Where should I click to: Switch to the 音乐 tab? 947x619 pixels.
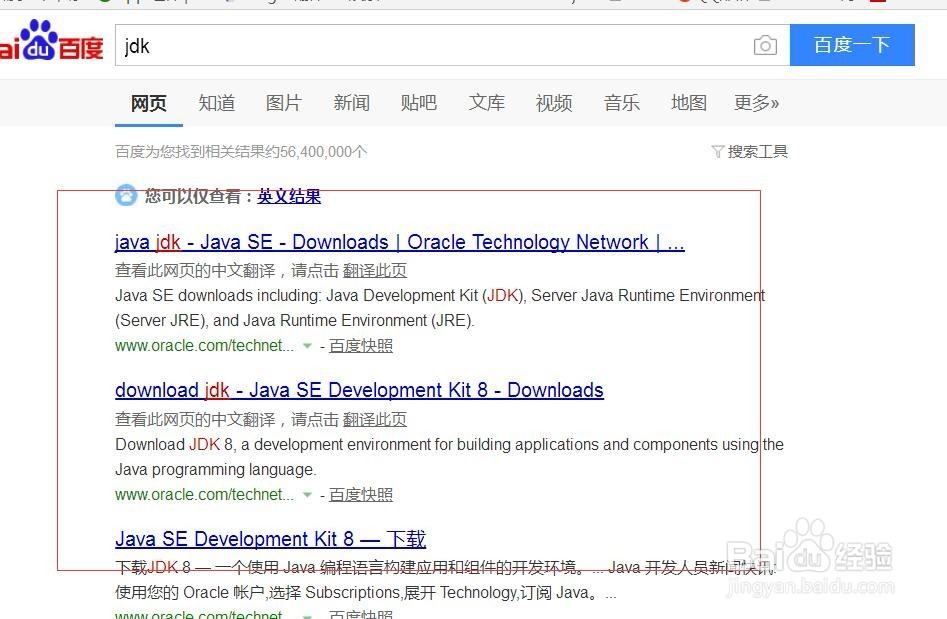tap(621, 103)
